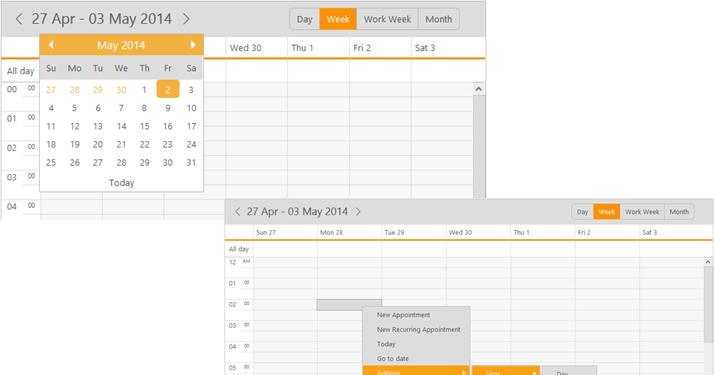Click selected Mon 02:00 cell in bottom scheduler
The image size is (714, 375).
pos(349,305)
